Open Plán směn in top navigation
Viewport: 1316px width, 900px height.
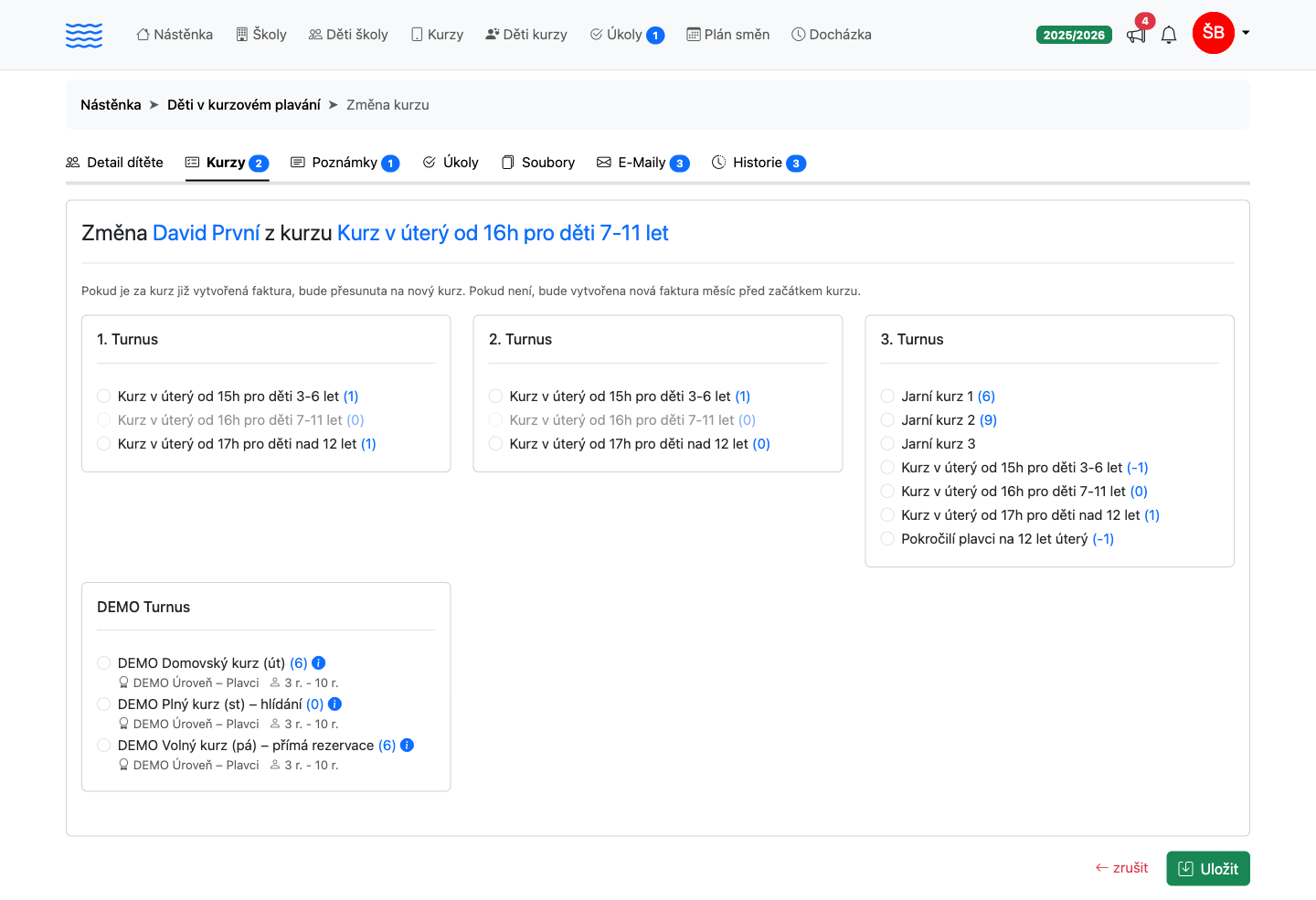tap(728, 35)
